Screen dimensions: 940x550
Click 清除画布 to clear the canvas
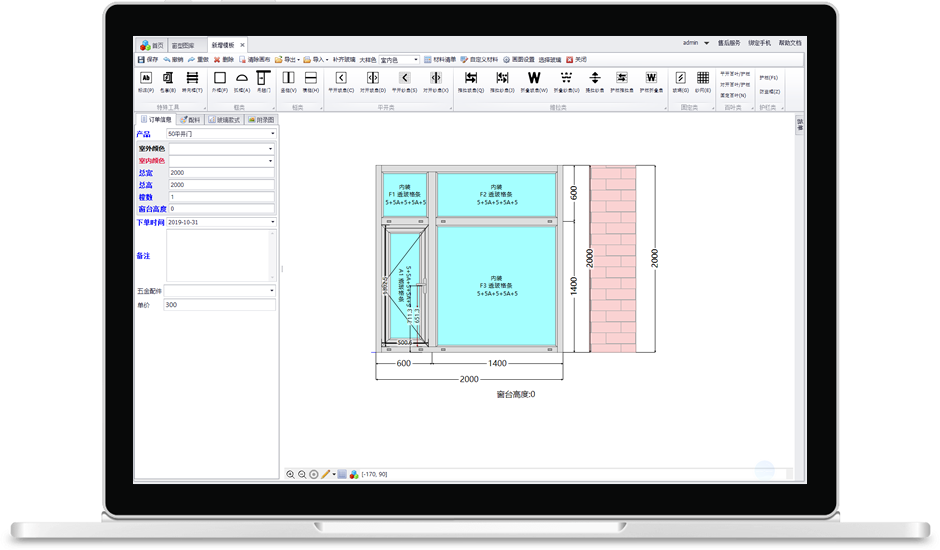254,60
